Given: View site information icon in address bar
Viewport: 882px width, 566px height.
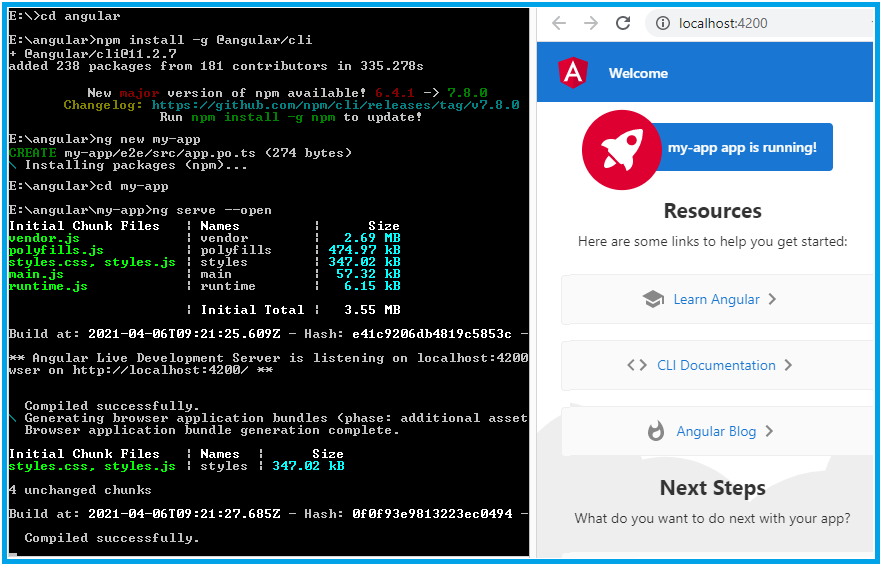Looking at the screenshot, I should click(663, 23).
